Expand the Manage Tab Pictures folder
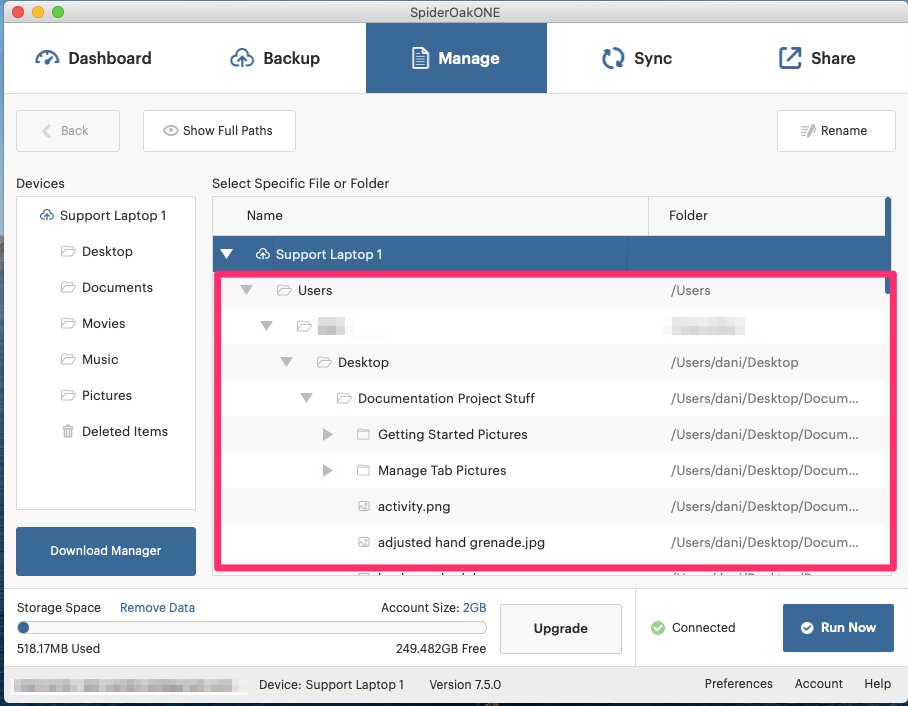The height and width of the screenshot is (706, 908). click(327, 471)
